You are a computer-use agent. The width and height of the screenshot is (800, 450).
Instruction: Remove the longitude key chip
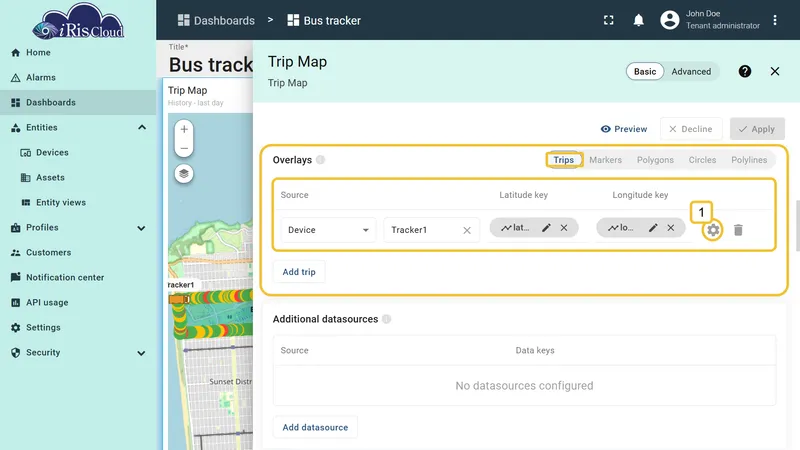pos(670,228)
